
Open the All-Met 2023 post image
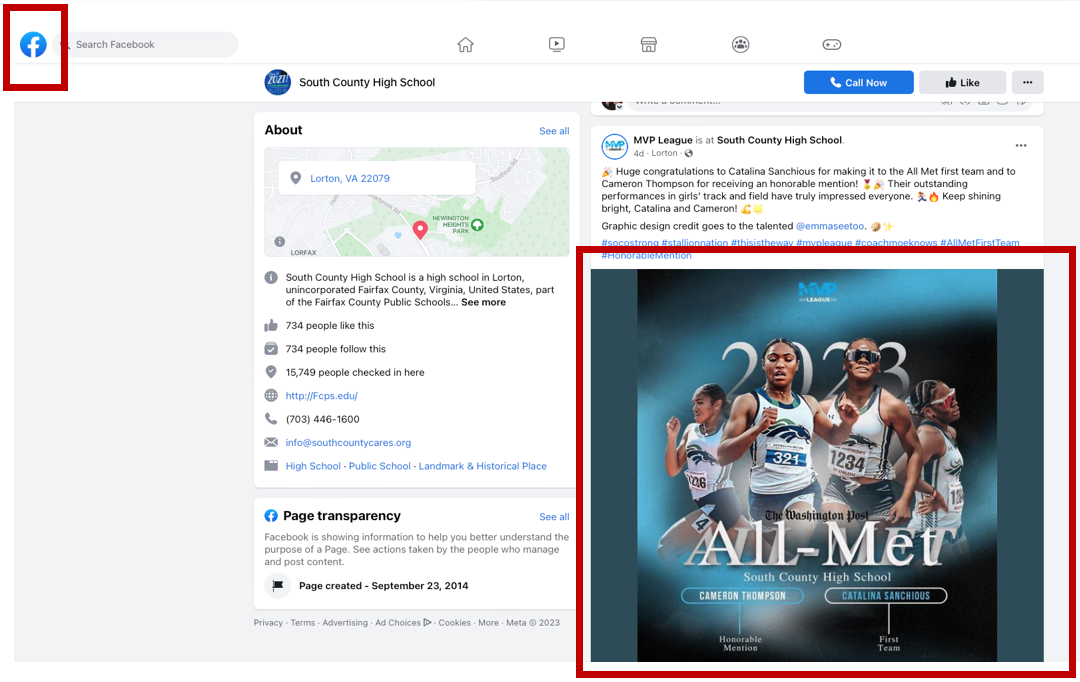pos(817,466)
